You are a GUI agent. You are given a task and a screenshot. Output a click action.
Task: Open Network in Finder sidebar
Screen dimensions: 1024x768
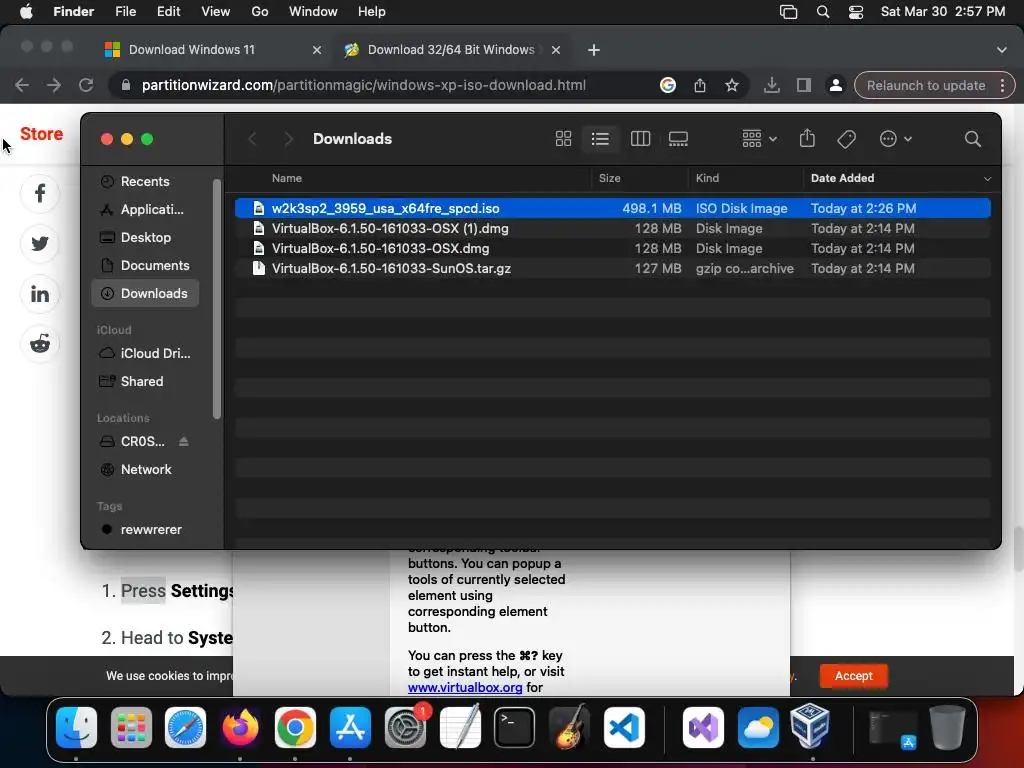145,470
